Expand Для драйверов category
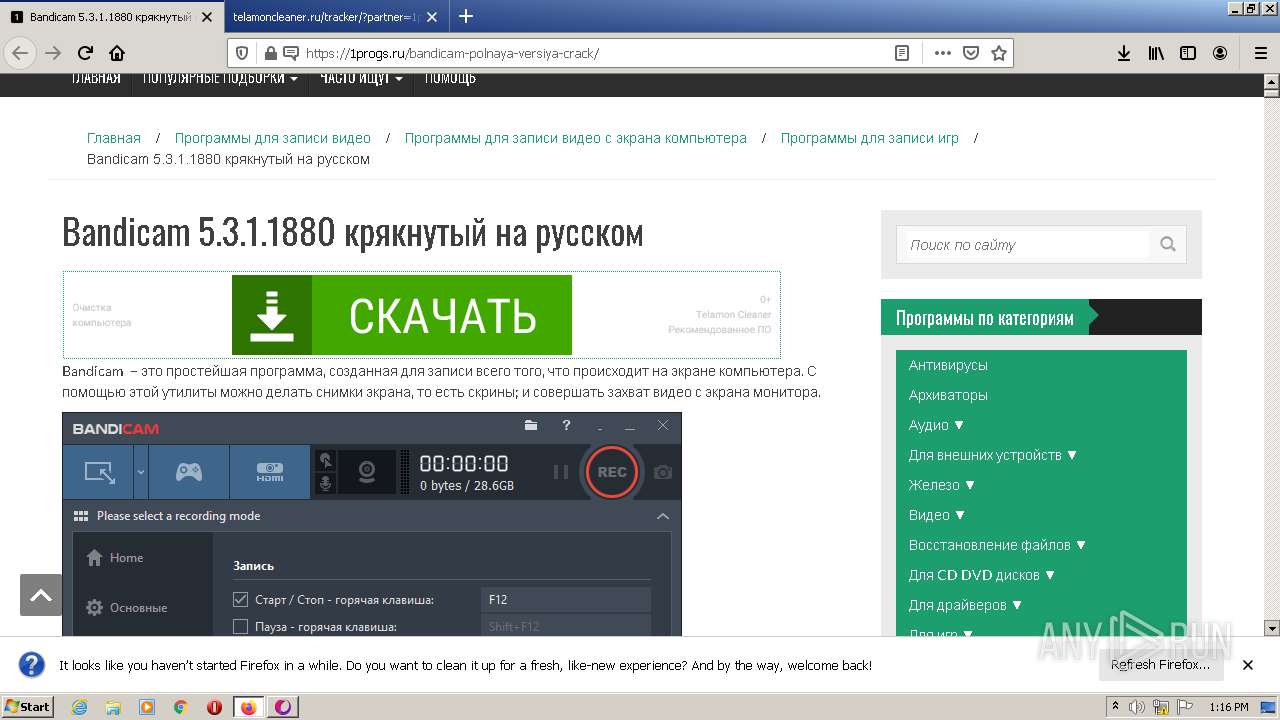 pyautogui.click(x=966, y=605)
